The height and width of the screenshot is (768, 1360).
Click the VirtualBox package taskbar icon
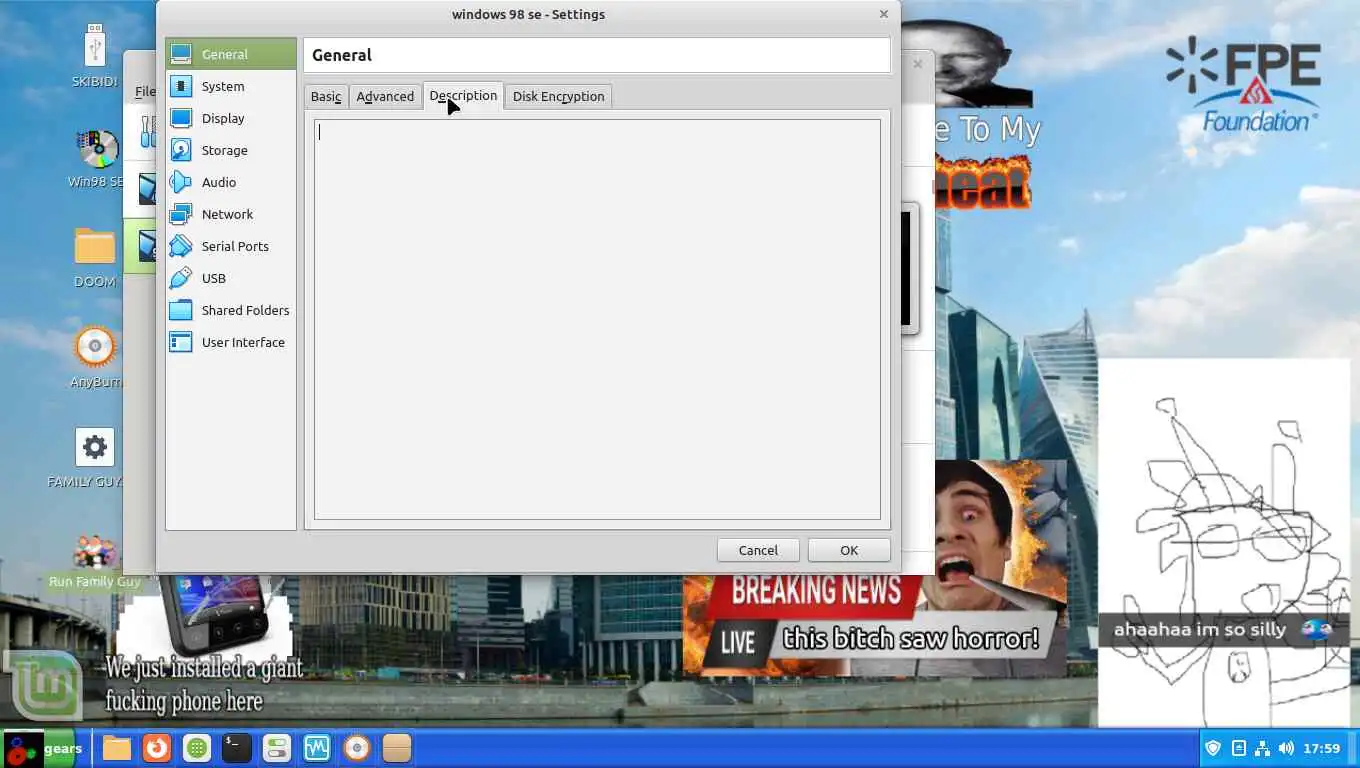click(397, 748)
